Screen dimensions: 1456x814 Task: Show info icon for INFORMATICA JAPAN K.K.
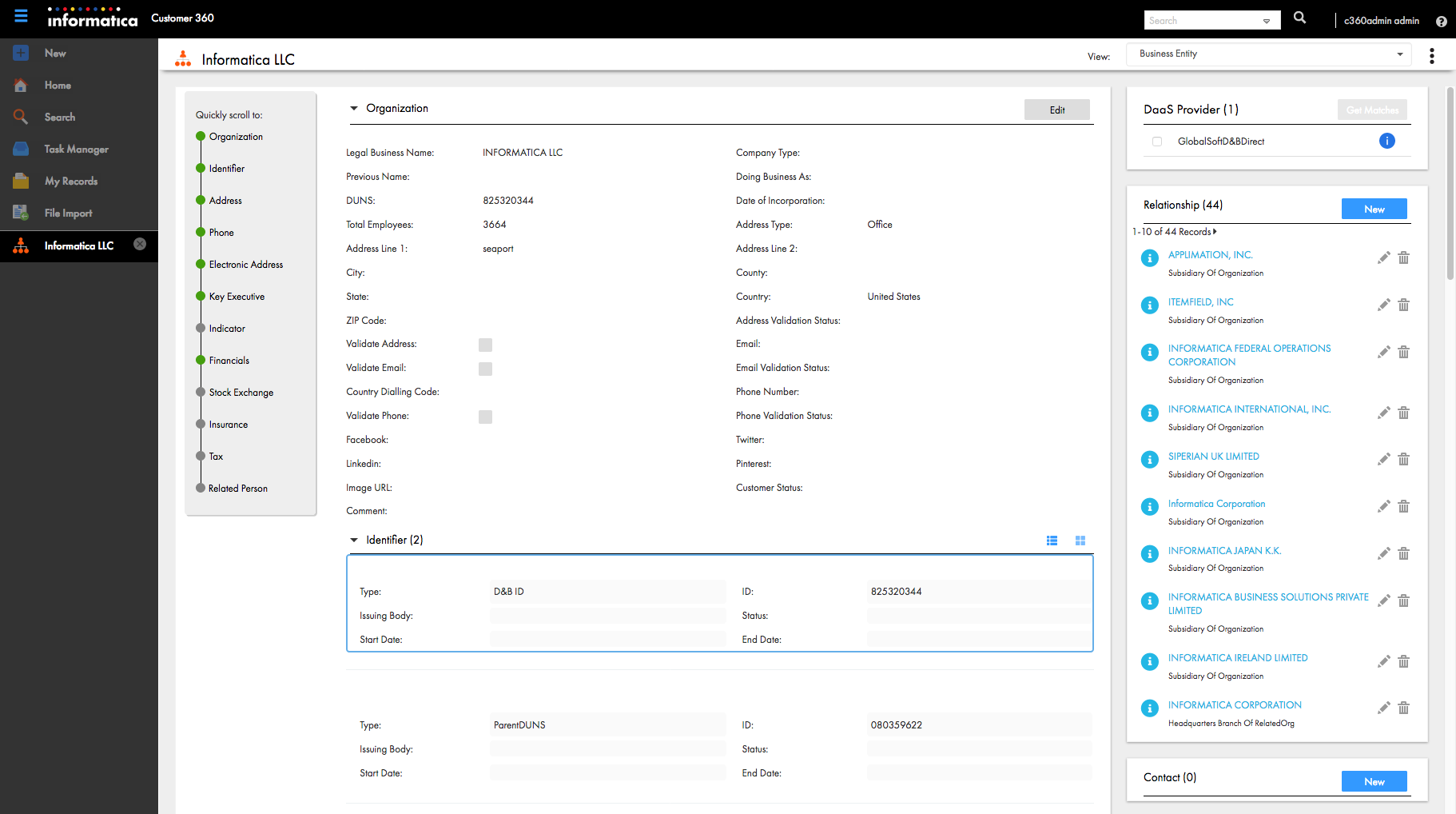1149,553
